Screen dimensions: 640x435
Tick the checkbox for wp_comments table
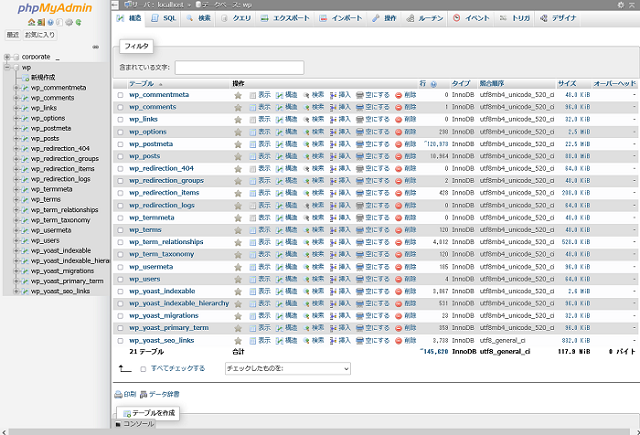point(120,107)
